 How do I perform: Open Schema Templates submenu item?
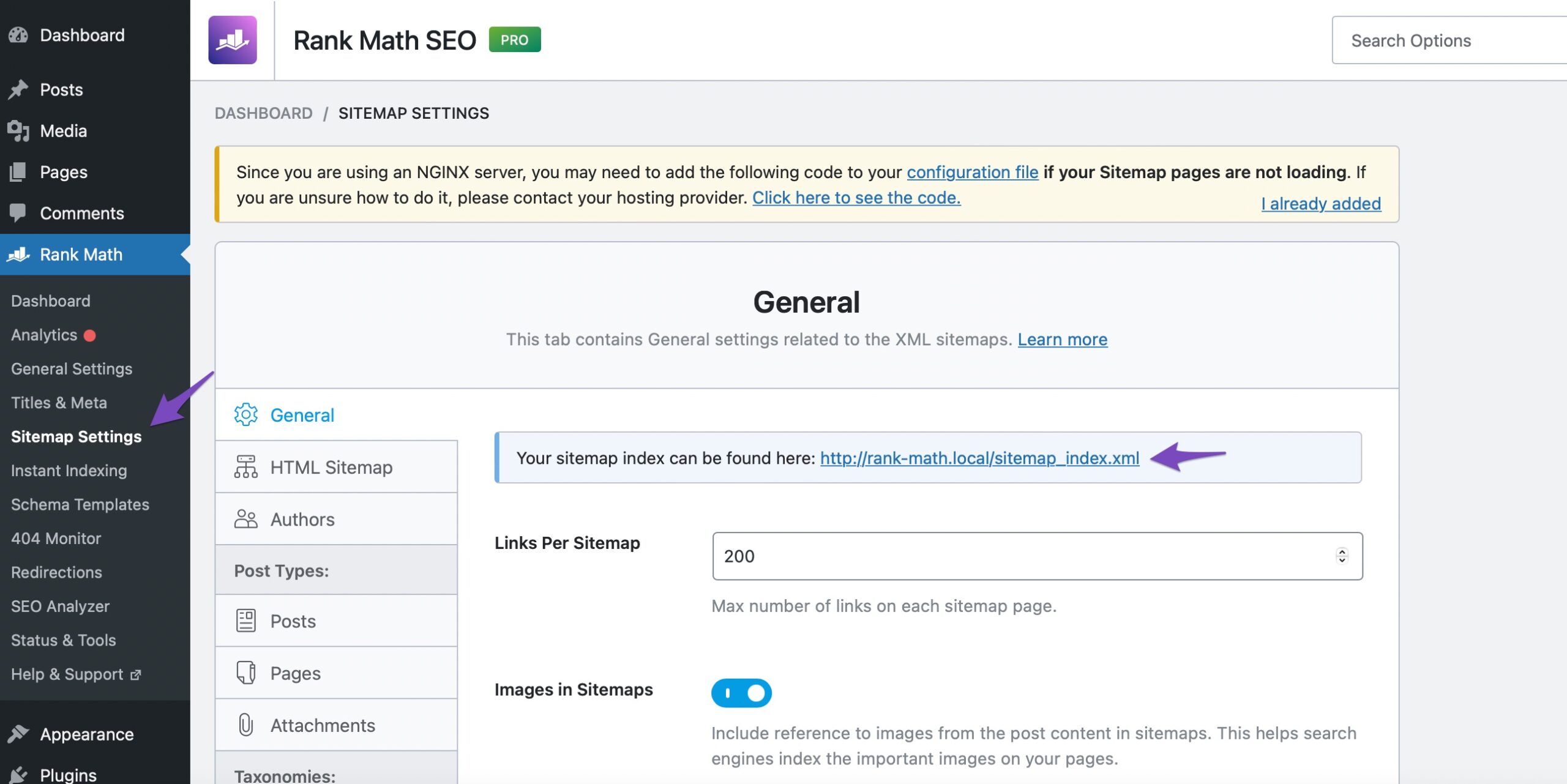(80, 504)
